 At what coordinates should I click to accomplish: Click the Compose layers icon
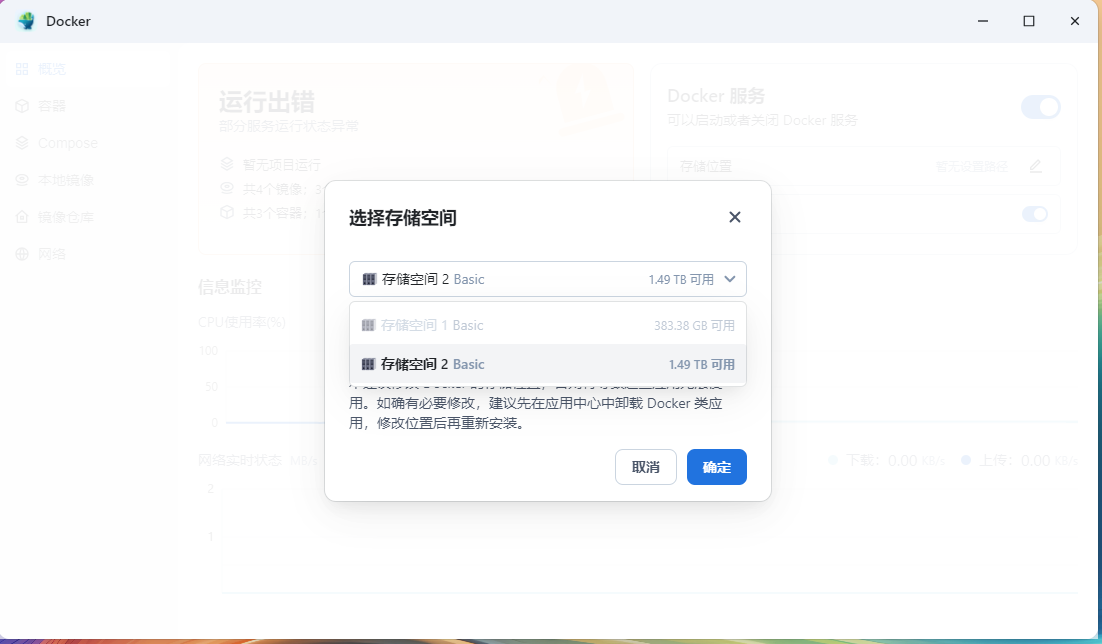(22, 143)
